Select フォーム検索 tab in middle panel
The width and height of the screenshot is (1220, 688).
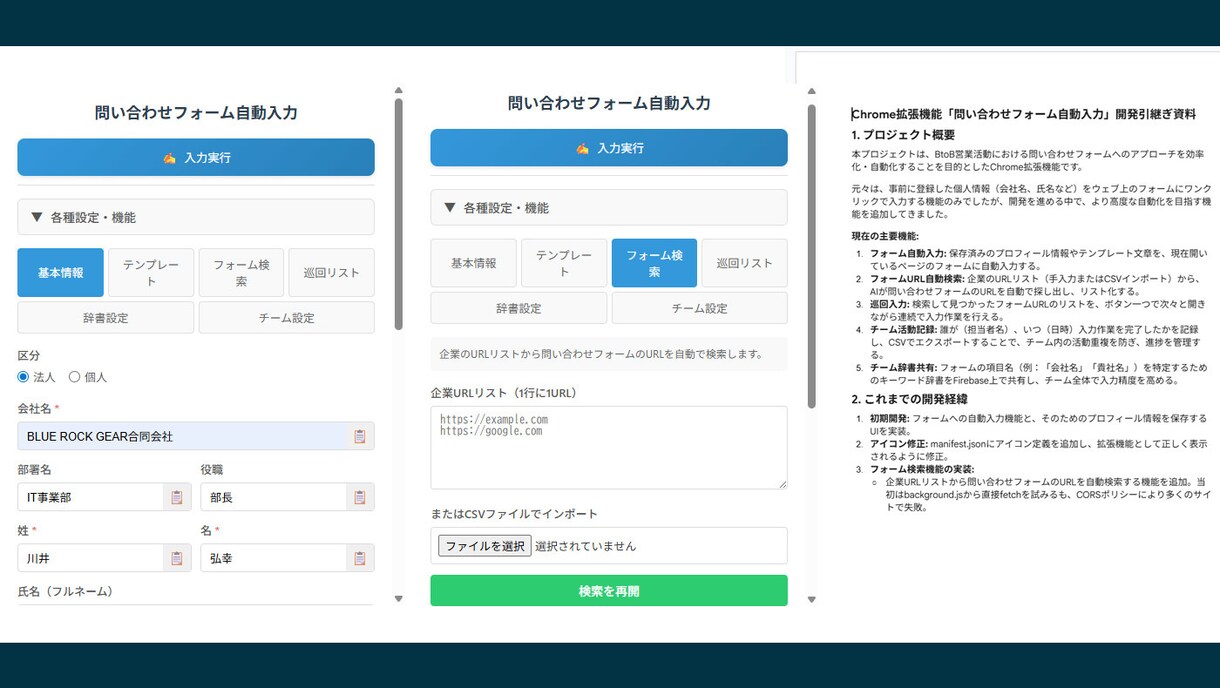point(654,263)
